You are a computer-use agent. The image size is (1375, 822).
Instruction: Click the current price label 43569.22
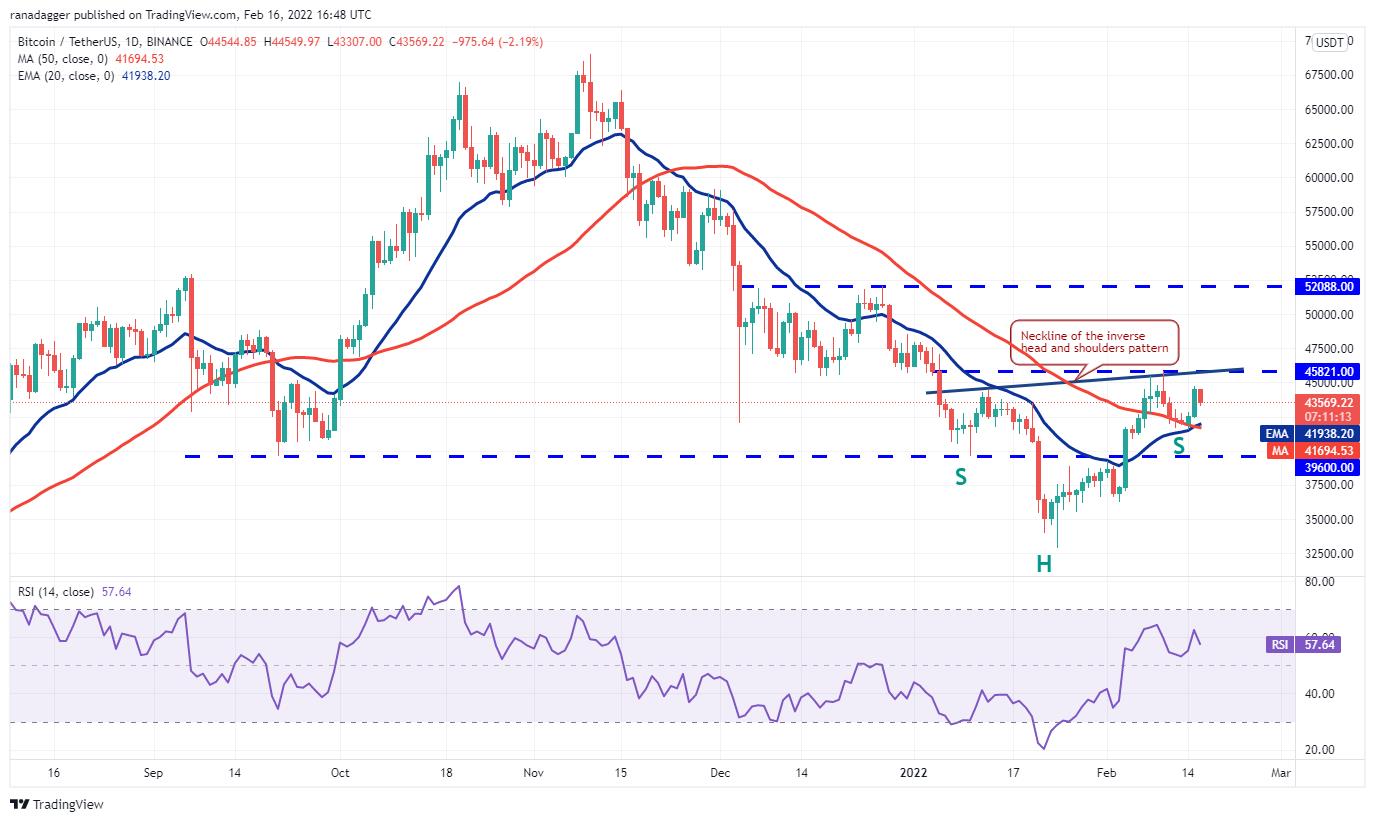(1329, 402)
